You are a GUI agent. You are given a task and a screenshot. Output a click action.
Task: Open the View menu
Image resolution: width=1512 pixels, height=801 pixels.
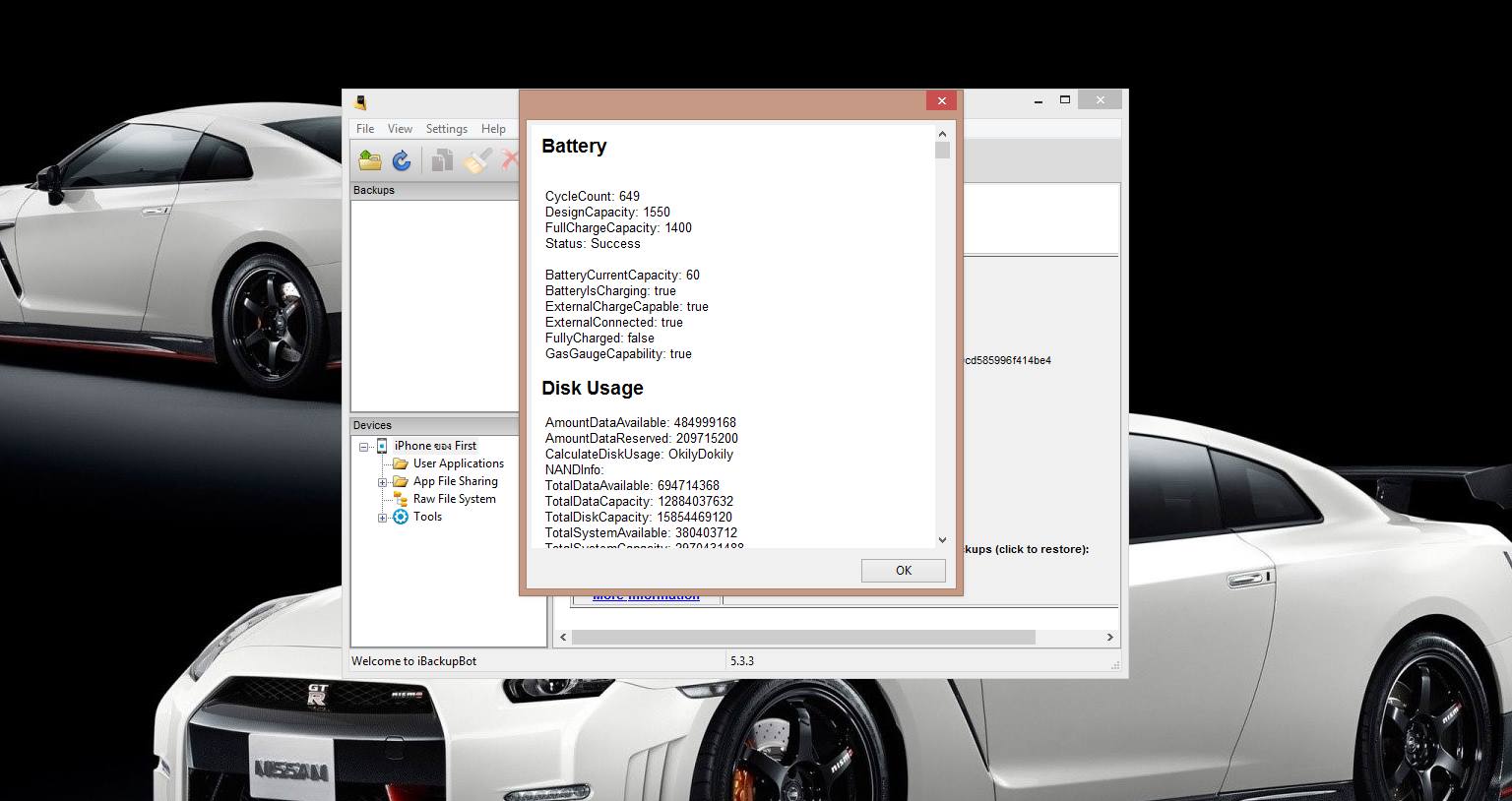(x=400, y=129)
